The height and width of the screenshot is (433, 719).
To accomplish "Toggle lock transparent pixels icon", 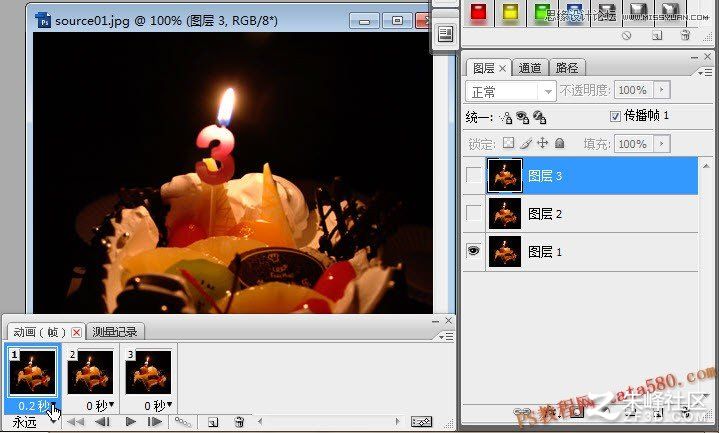I will click(508, 143).
